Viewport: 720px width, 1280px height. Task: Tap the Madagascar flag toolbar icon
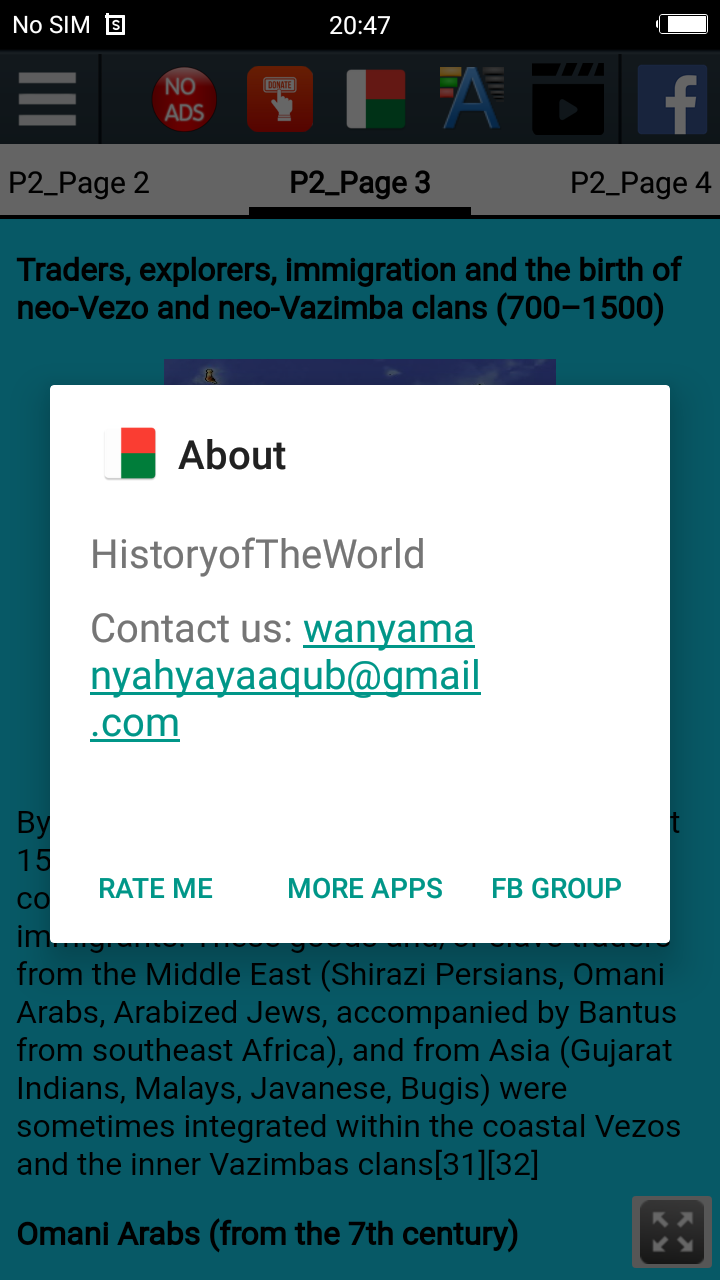376,99
